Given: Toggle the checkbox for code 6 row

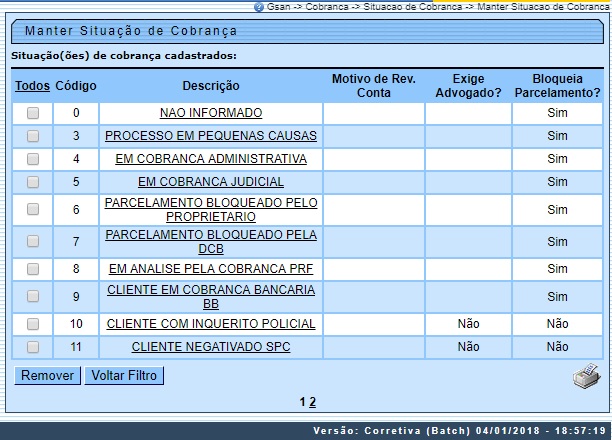Looking at the screenshot, I should [x=33, y=209].
